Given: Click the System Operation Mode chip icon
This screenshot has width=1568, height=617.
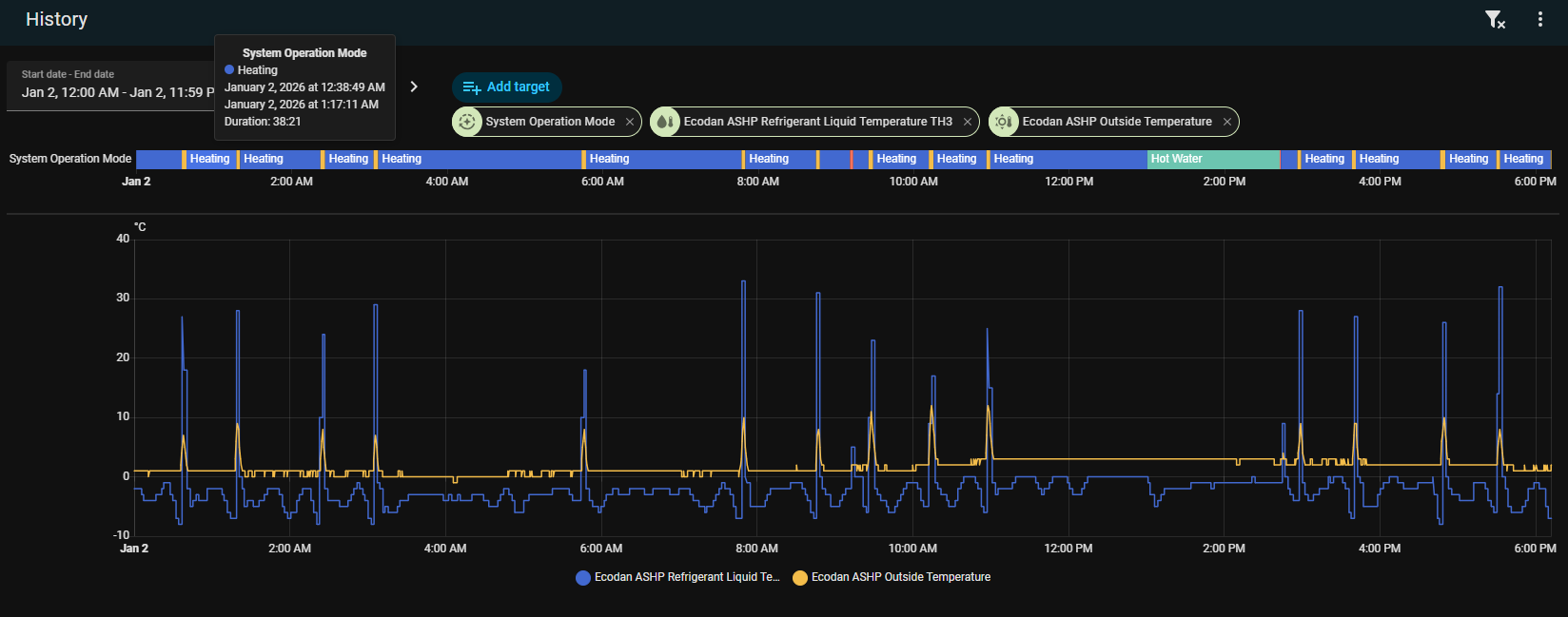Looking at the screenshot, I should click(x=467, y=122).
